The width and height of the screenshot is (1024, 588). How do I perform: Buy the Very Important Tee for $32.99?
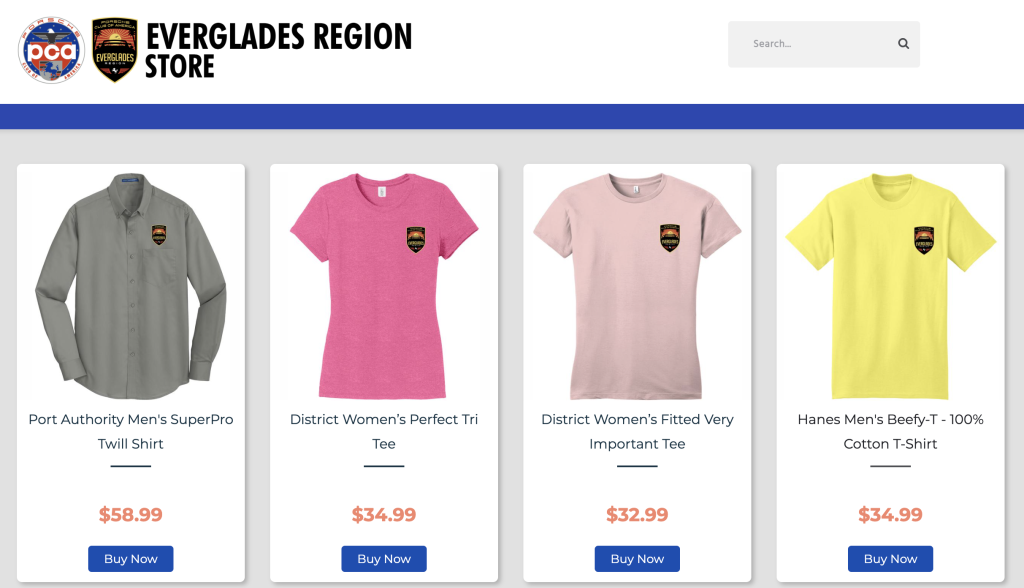click(x=637, y=559)
